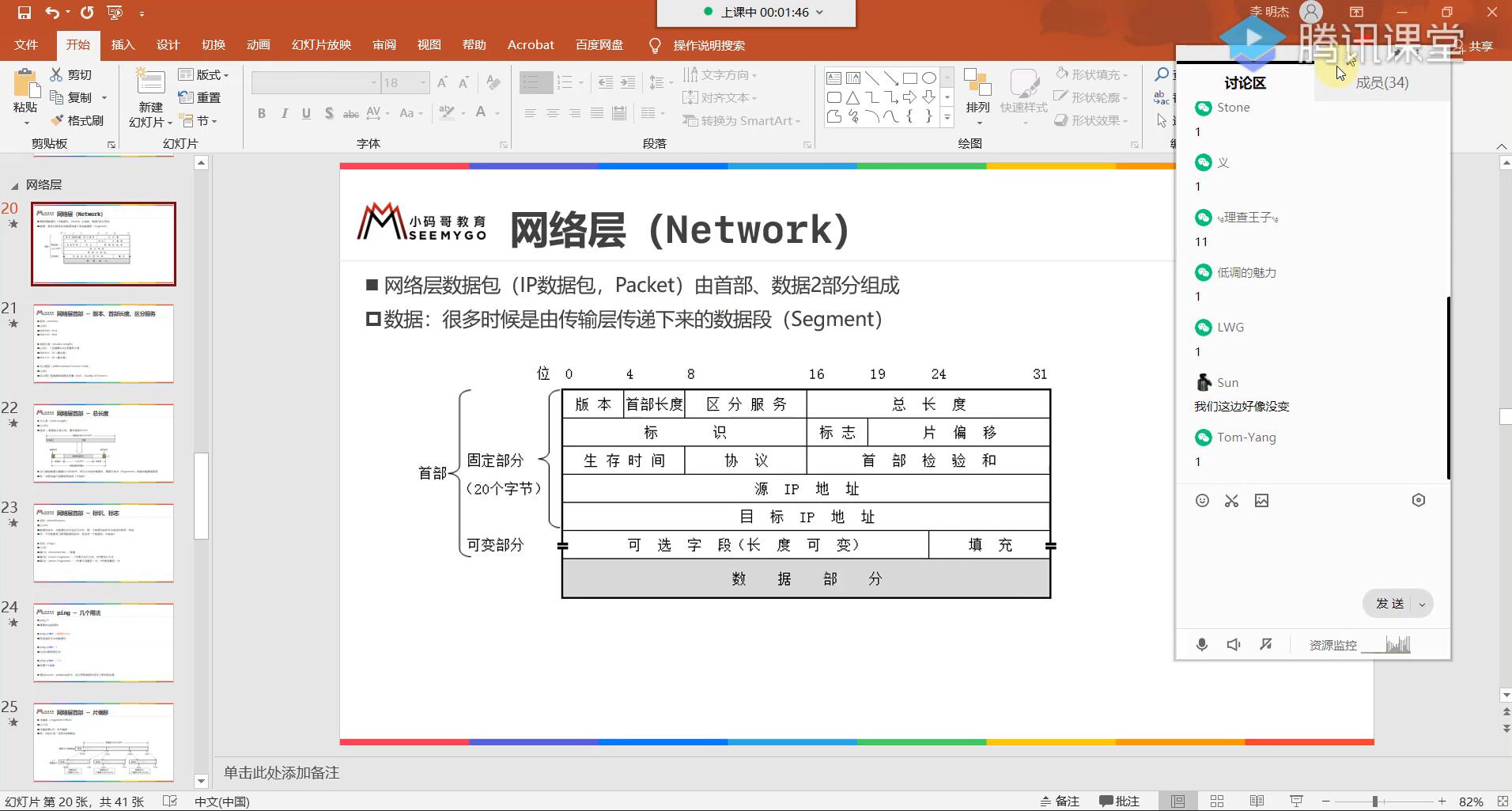The image size is (1512, 811).
Task: Insert a new slide via 新建幻灯片
Action: click(150, 98)
